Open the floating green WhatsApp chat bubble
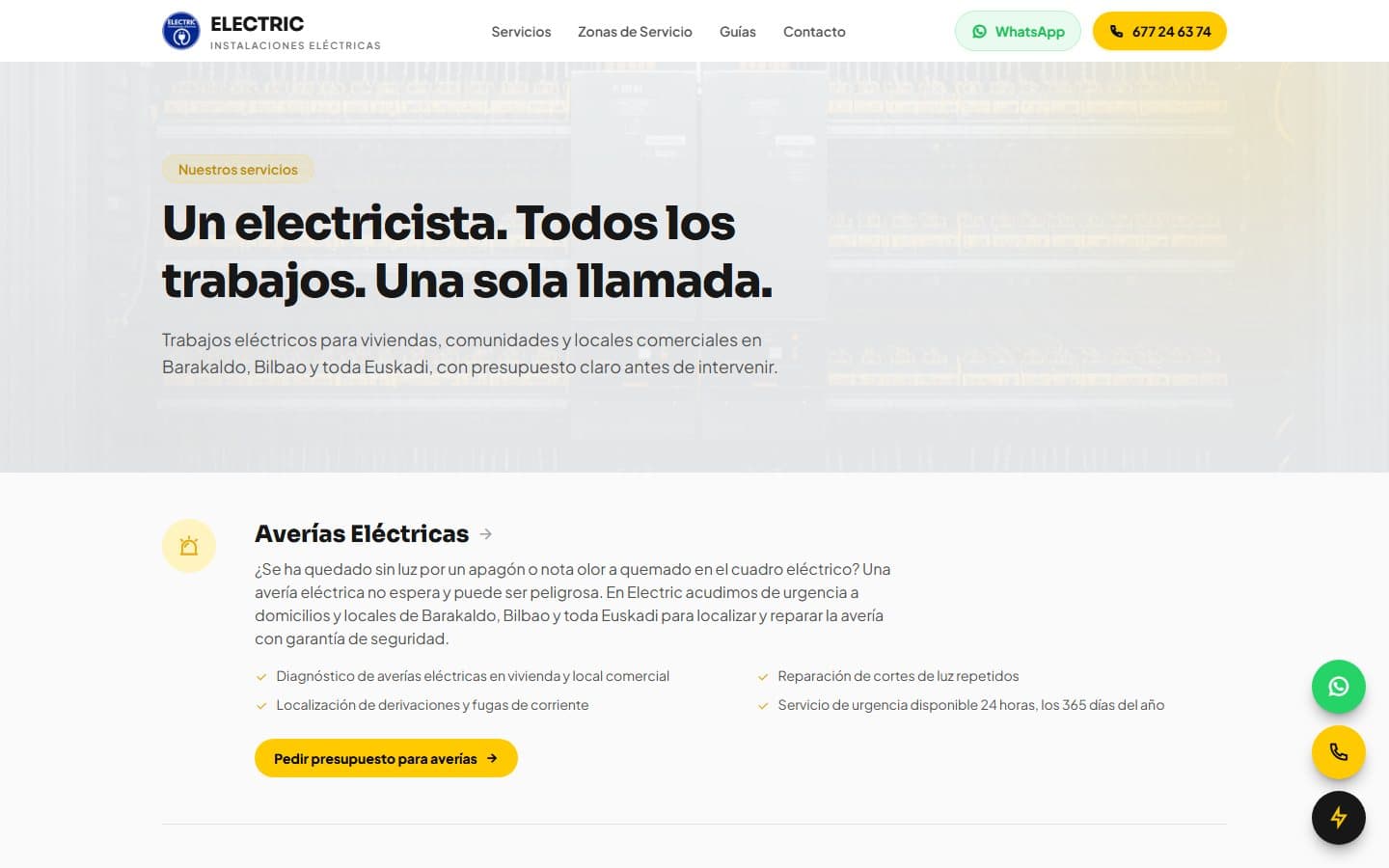The height and width of the screenshot is (868, 1389). coord(1338,687)
